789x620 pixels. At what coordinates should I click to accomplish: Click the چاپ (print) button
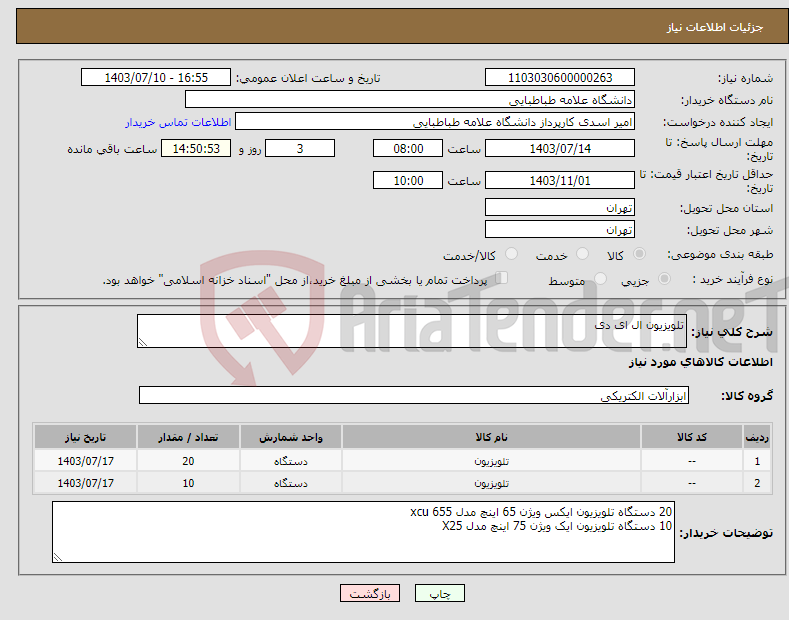[x=439, y=593]
